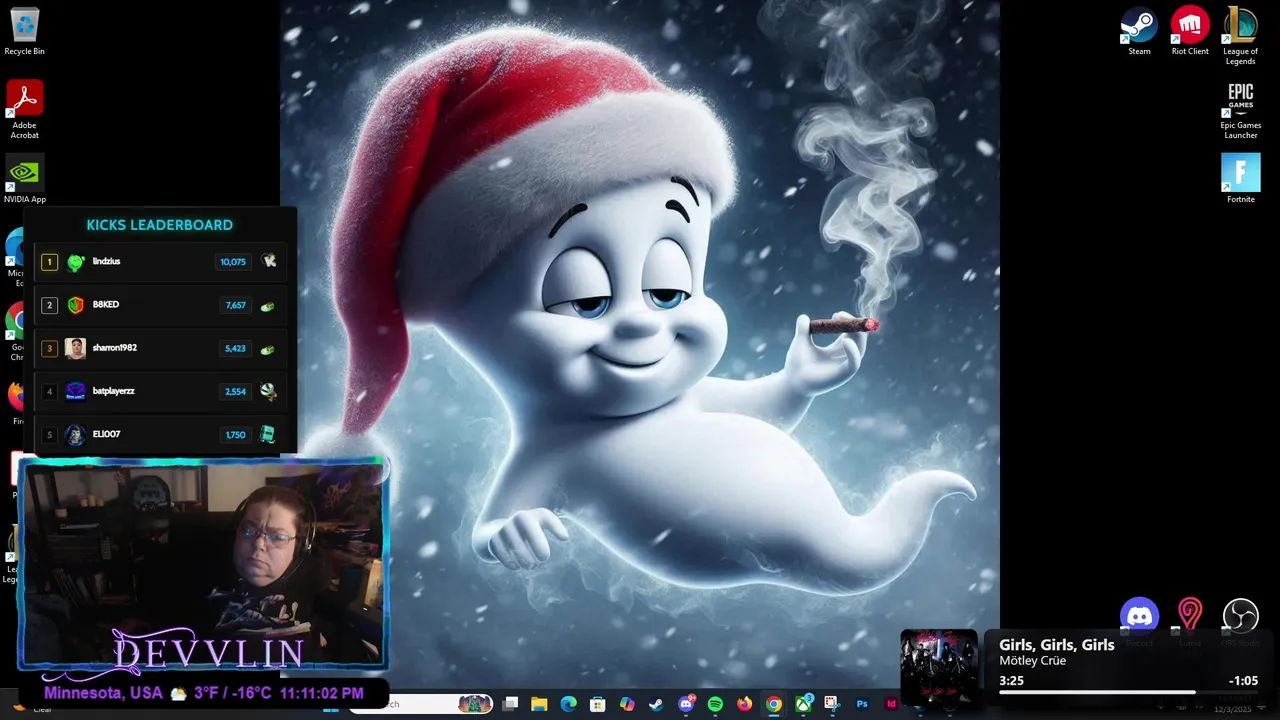Screen dimensions: 1280x720
Task: Click batplayerzz's score of 2,554
Action: tap(235, 392)
